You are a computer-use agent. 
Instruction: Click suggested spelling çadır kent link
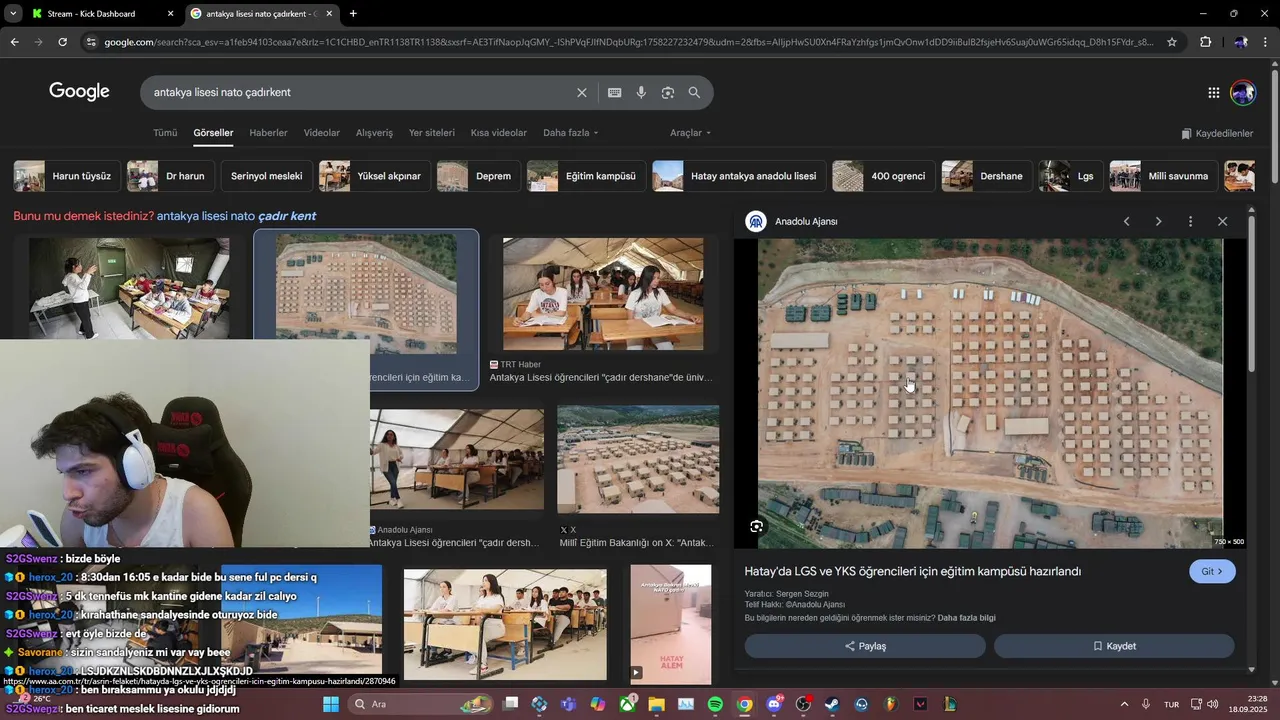coord(236,216)
